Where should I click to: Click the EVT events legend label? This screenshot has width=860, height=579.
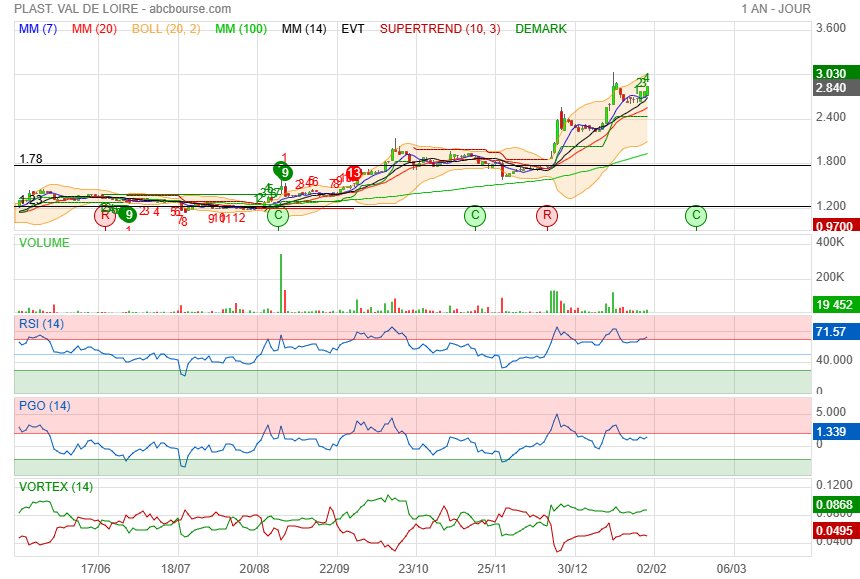353,29
